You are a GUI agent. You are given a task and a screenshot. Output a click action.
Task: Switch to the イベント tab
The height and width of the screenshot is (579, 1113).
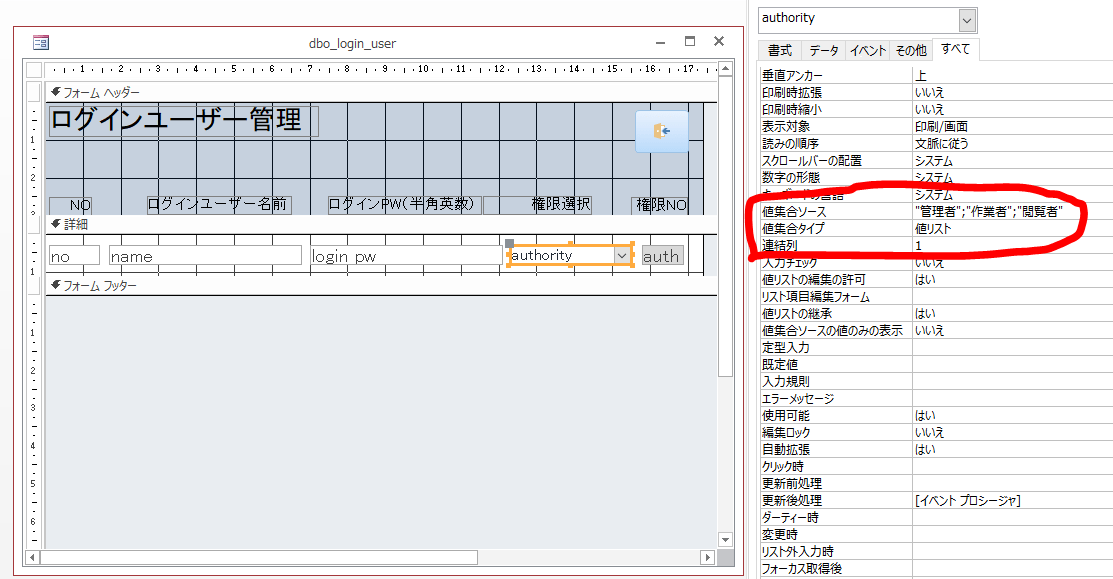pyautogui.click(x=867, y=50)
